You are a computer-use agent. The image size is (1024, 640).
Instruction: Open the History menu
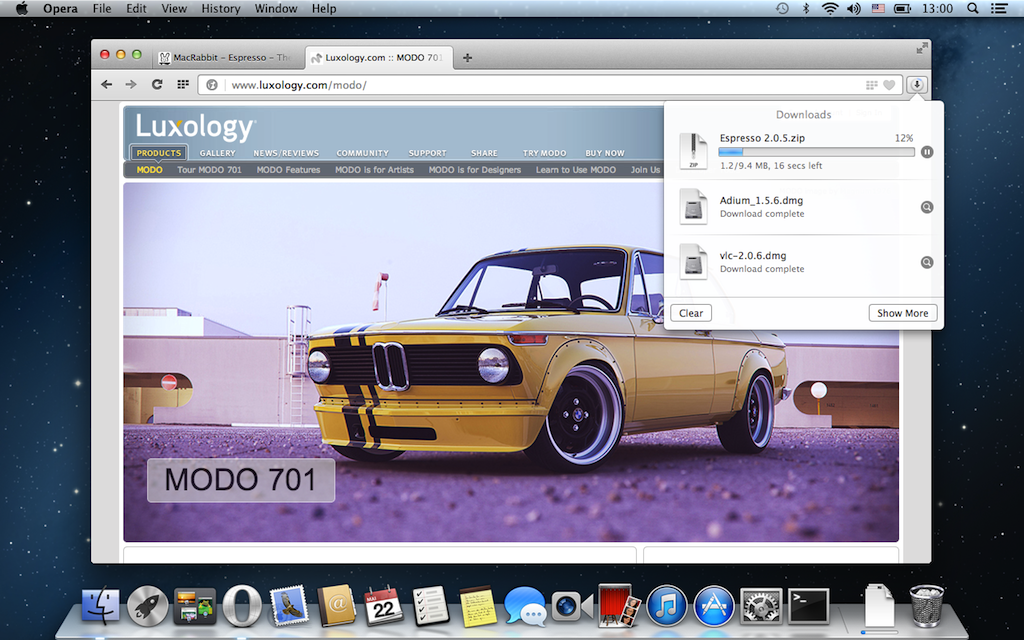tap(220, 9)
